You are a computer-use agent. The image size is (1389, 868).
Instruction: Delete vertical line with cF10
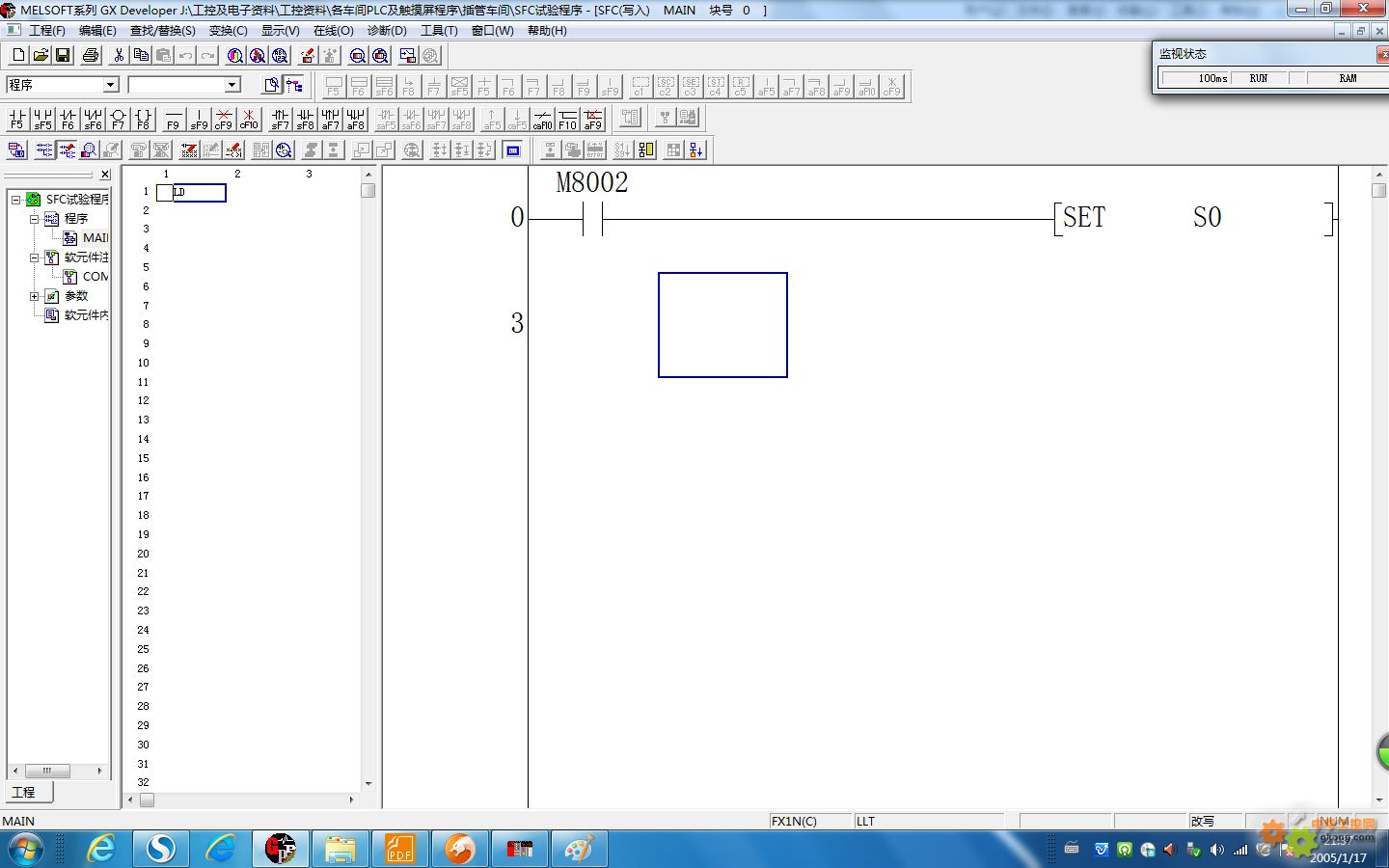[249, 120]
